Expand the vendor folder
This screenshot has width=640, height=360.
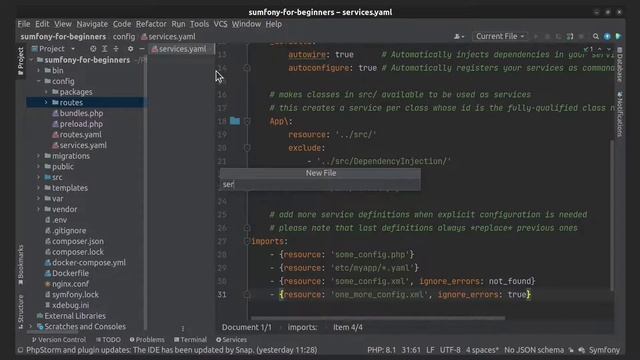(39, 209)
